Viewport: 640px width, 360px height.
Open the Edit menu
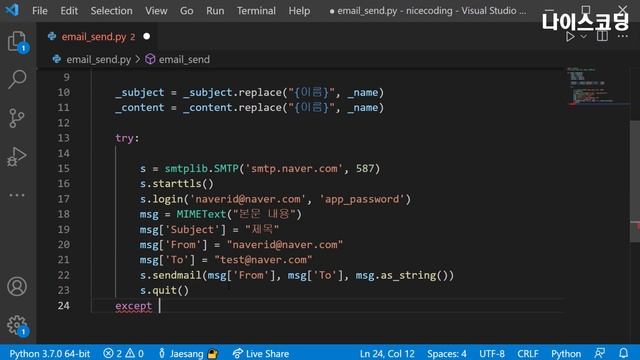coord(69,11)
